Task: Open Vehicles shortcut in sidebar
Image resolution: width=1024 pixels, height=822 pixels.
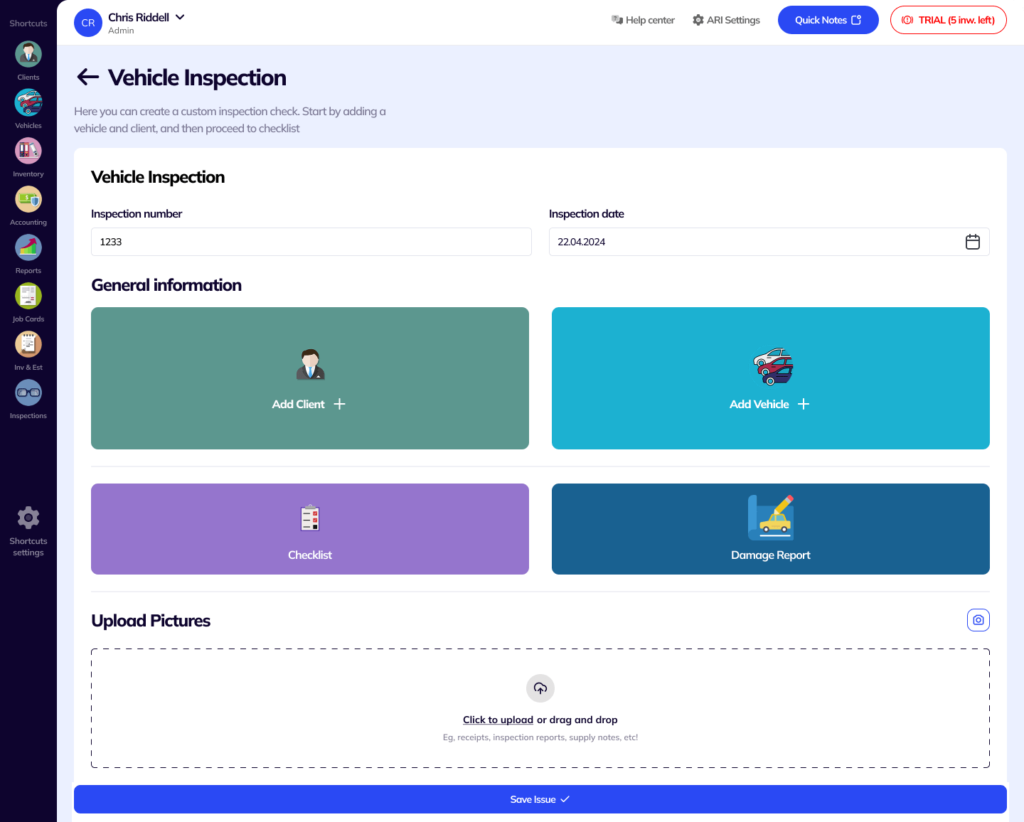Action: [x=28, y=108]
